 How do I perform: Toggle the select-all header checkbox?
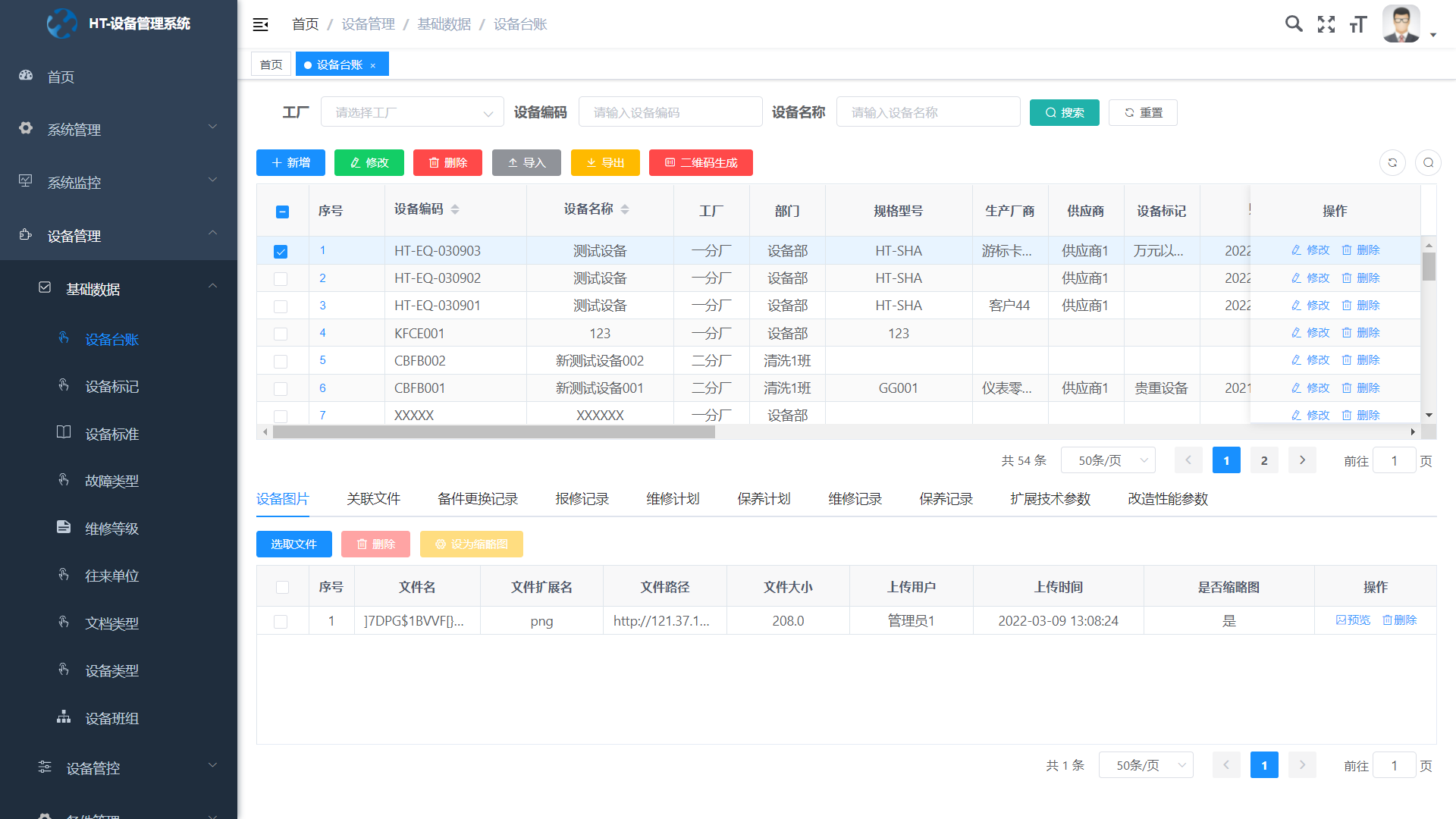282,212
